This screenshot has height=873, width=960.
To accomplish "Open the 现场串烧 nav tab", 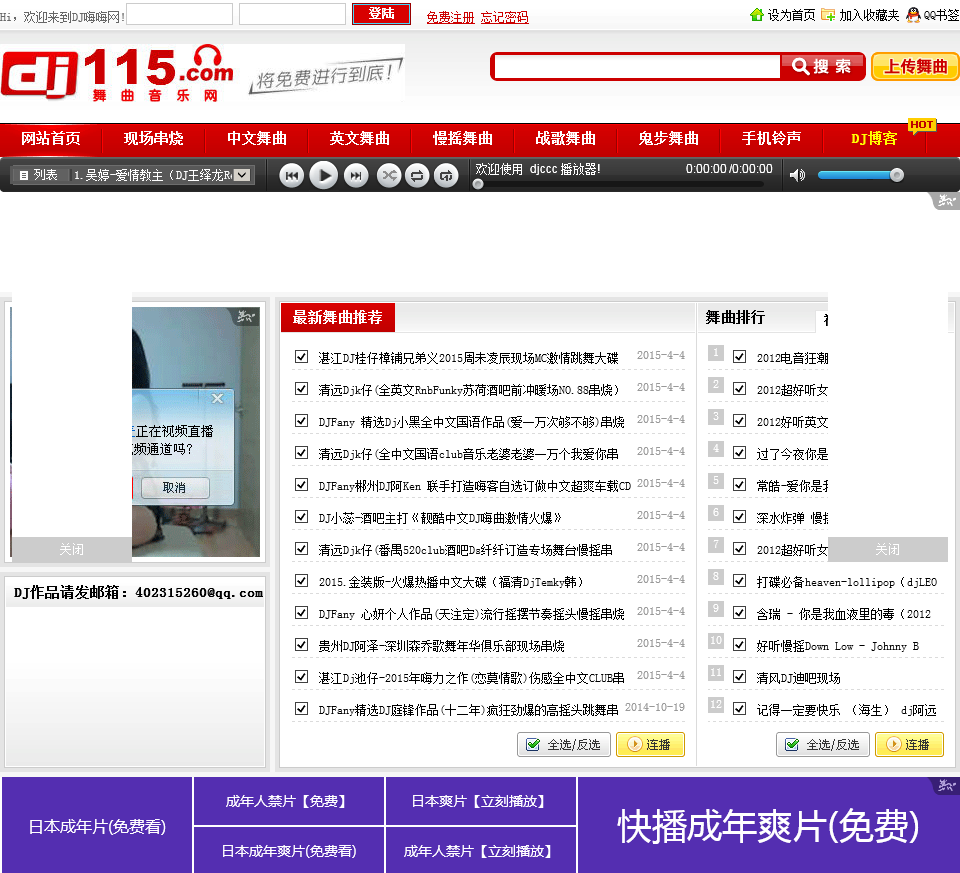I will click(154, 139).
